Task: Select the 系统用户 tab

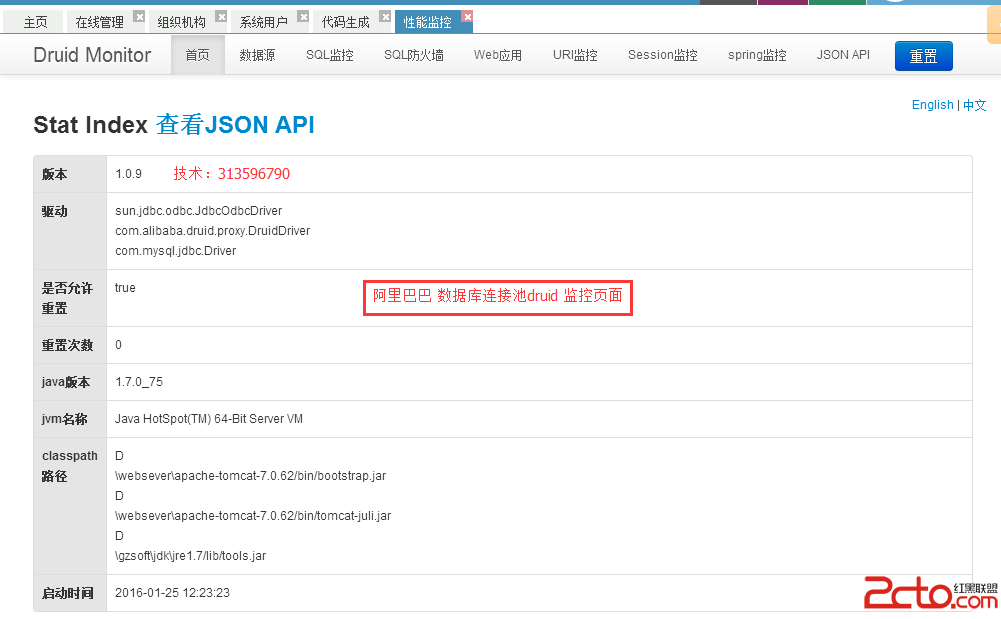Action: click(263, 22)
